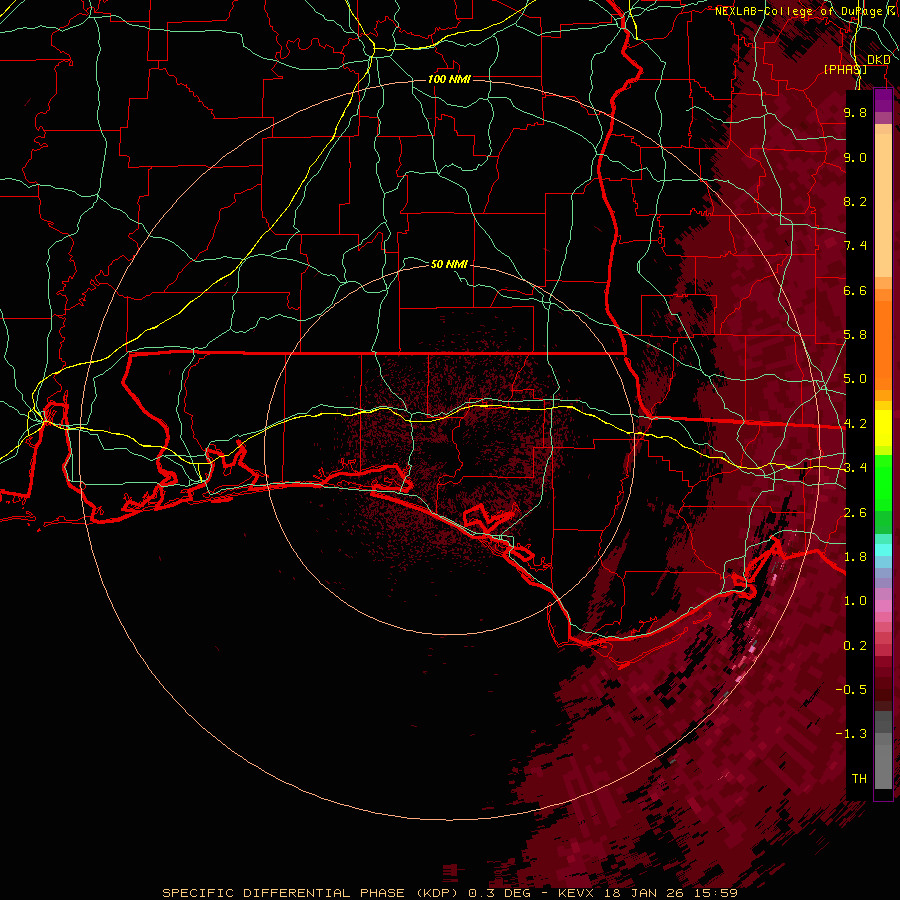The image size is (900, 900).
Task: Pick the green color bar segment
Action: click(x=883, y=483)
